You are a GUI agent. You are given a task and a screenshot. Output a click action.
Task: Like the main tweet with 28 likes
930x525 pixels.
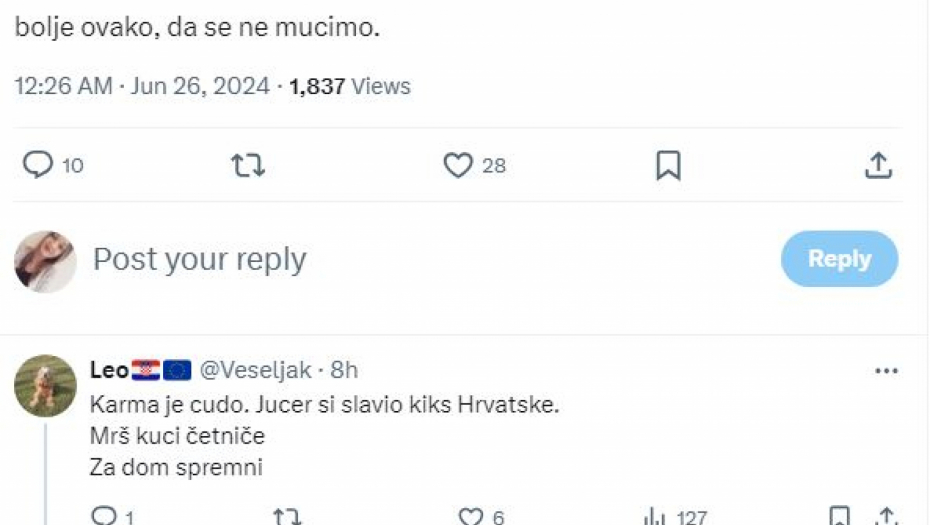[x=458, y=165]
